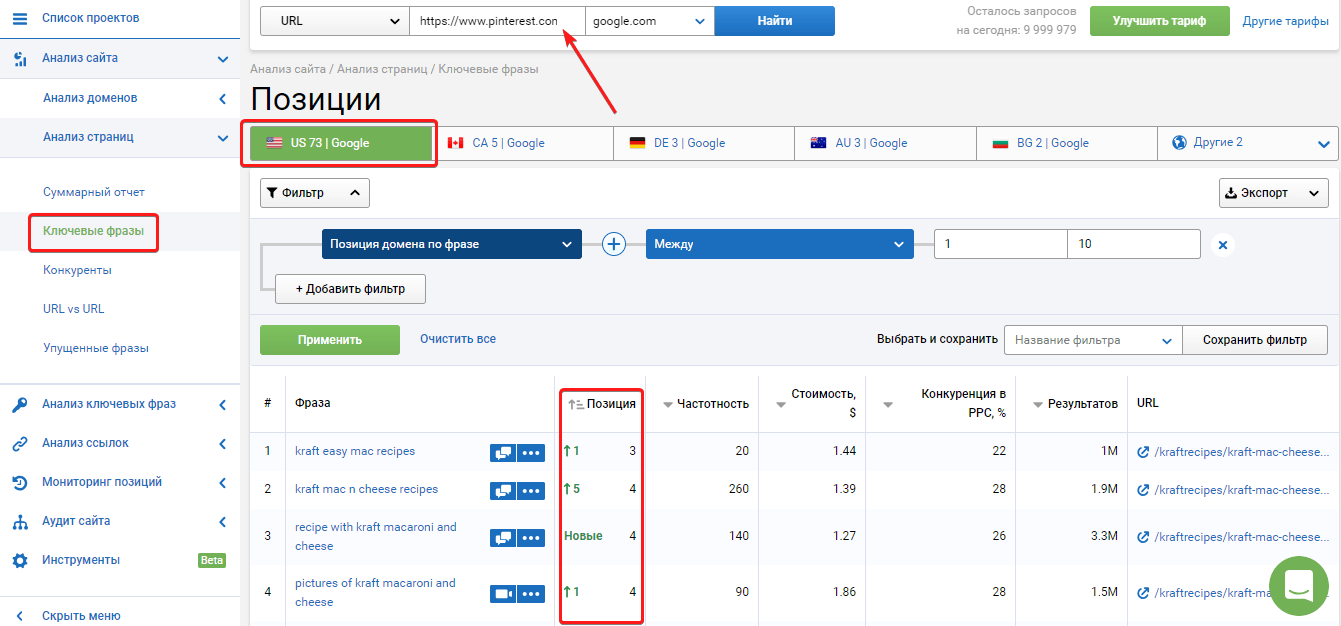
Task: Open Позиция домена по фразе dropdown
Action: tap(452, 244)
